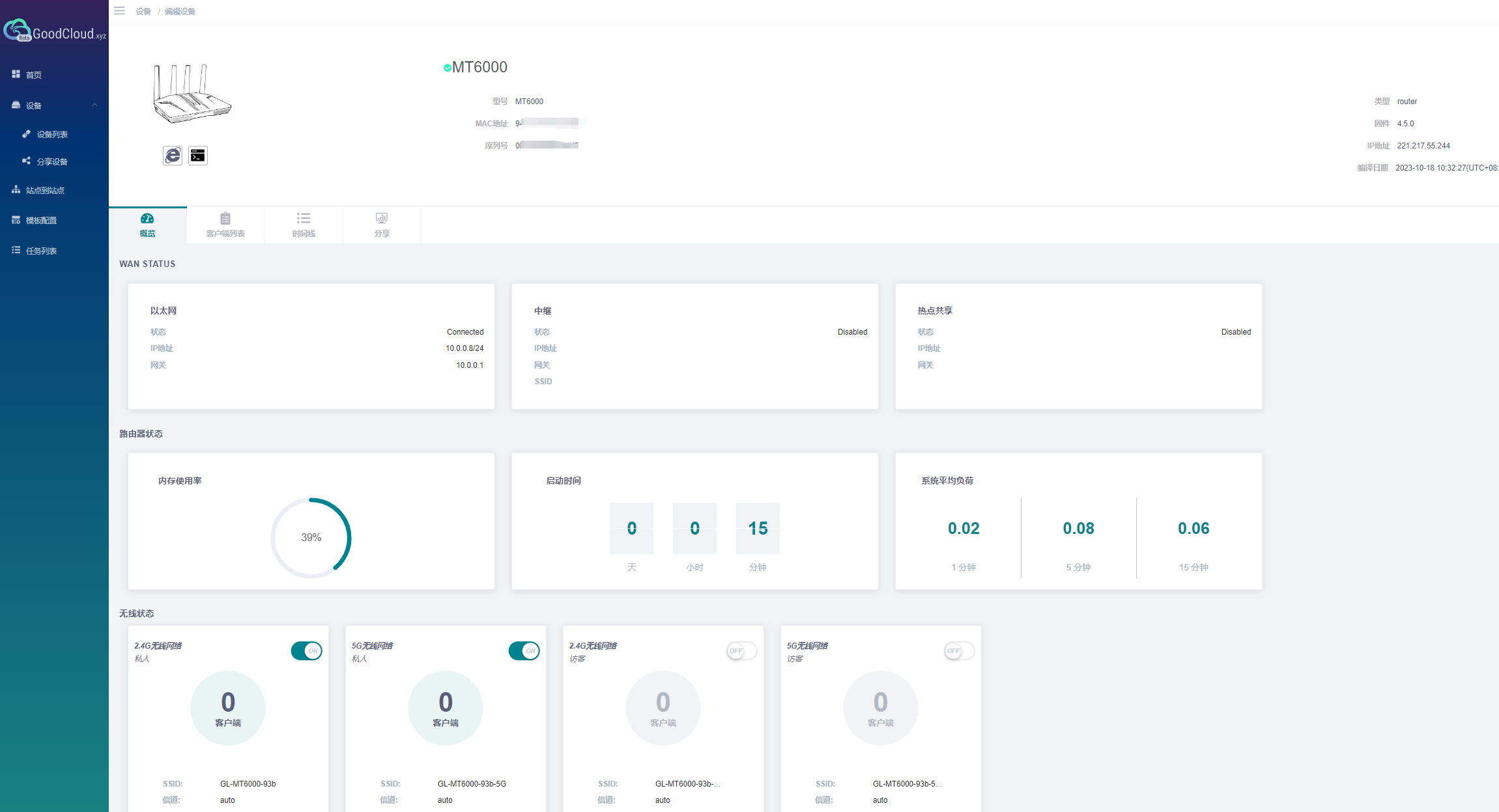
Task: Turn off the 2.4G private wireless network
Action: coord(306,651)
